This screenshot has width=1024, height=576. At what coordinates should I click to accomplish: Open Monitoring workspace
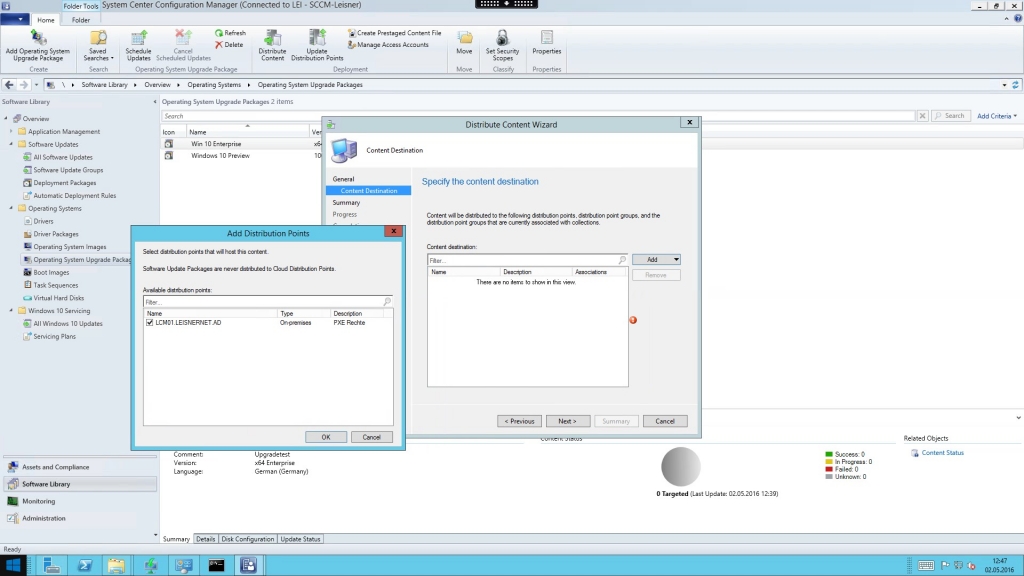80,502
